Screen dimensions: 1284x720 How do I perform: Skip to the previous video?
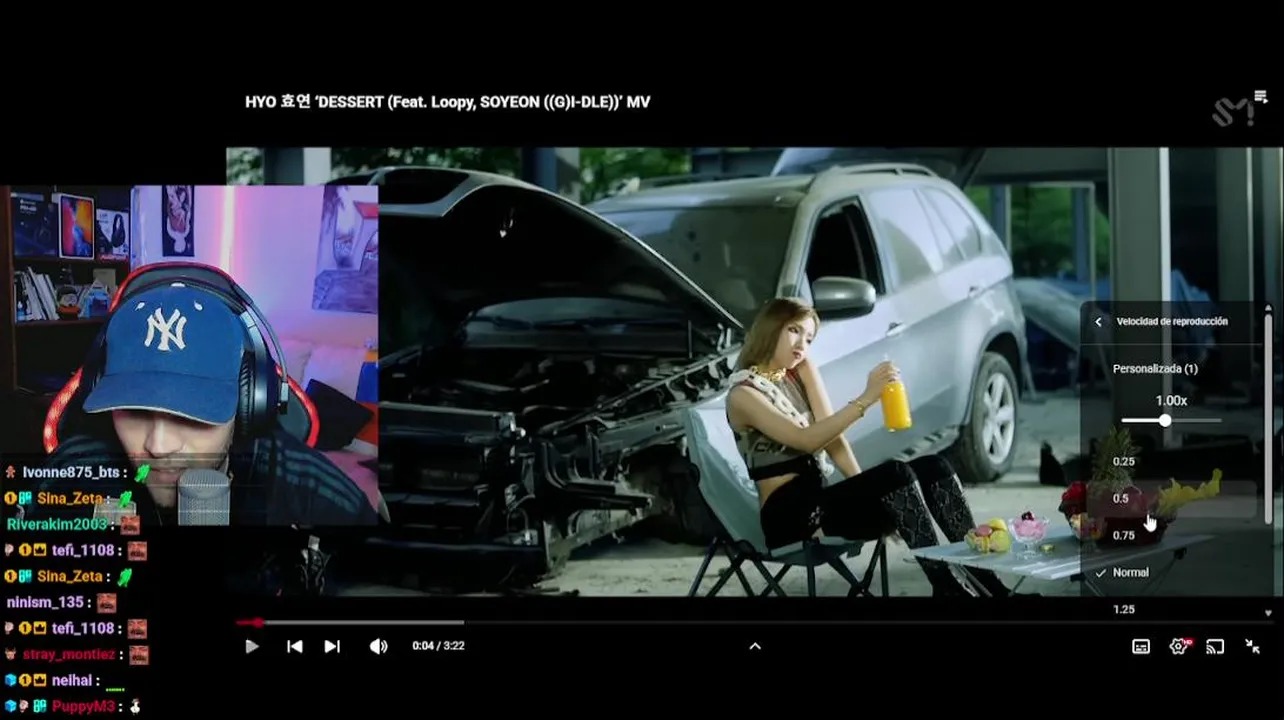coord(294,646)
